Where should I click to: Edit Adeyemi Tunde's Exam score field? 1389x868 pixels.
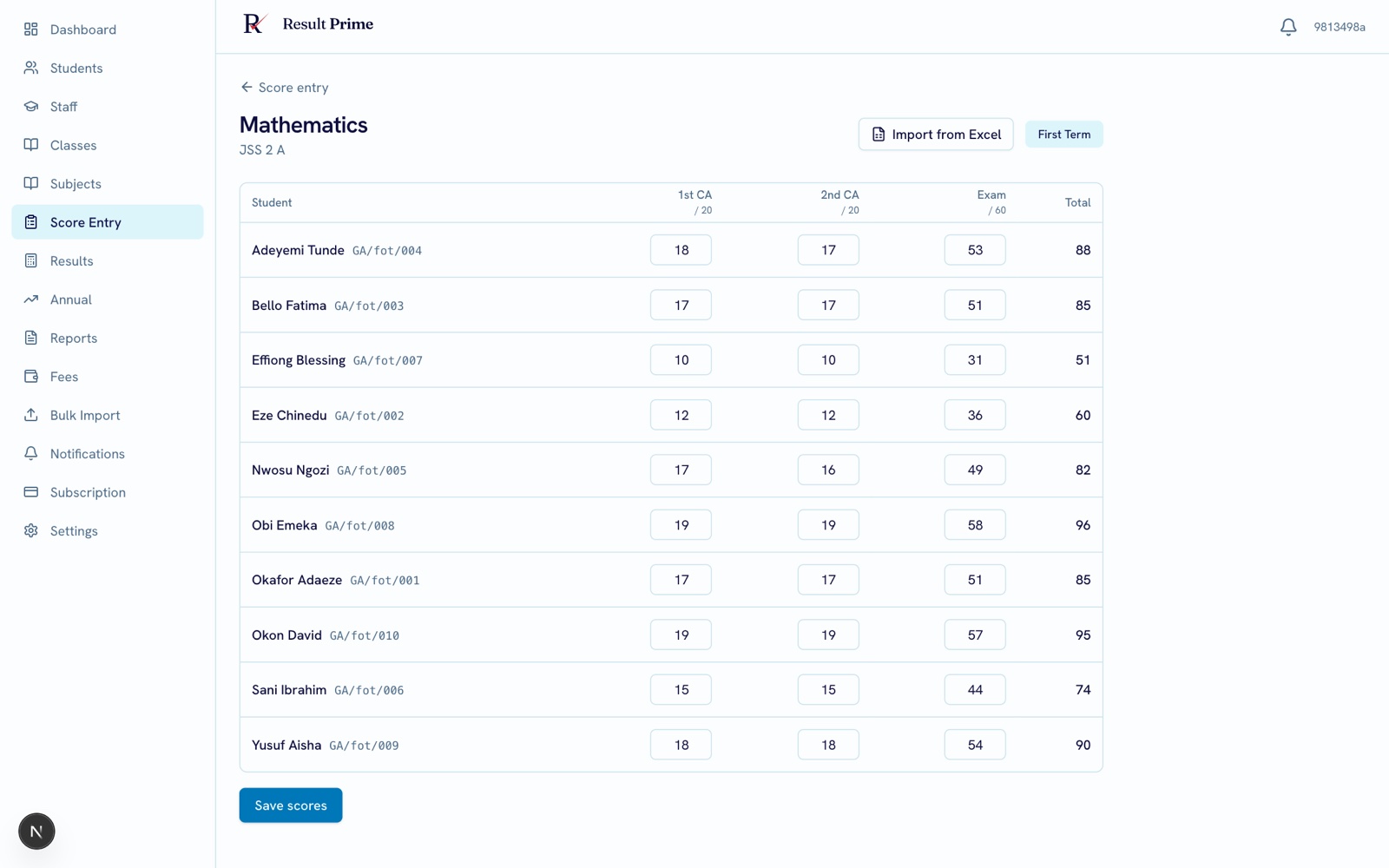click(x=975, y=250)
